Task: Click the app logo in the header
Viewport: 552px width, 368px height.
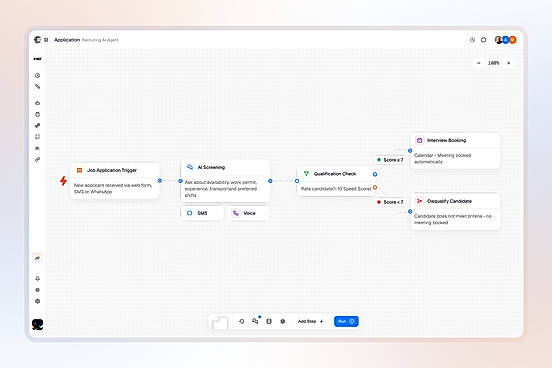Action: 37,40
